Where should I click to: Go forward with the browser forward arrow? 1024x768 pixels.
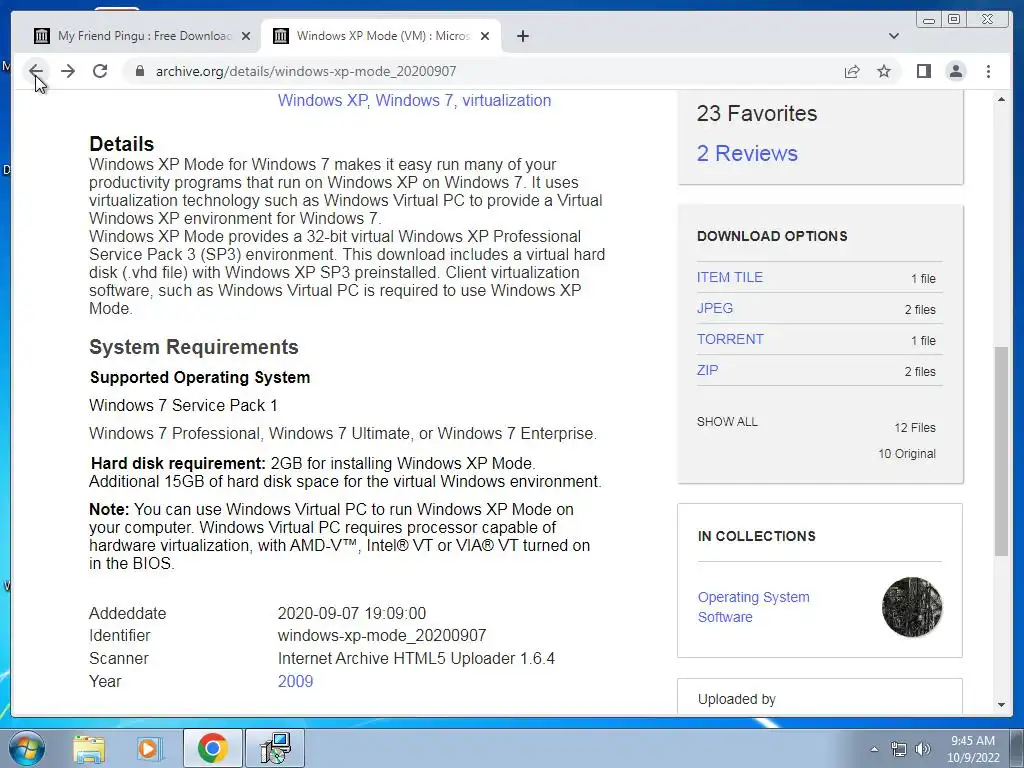(x=68, y=71)
